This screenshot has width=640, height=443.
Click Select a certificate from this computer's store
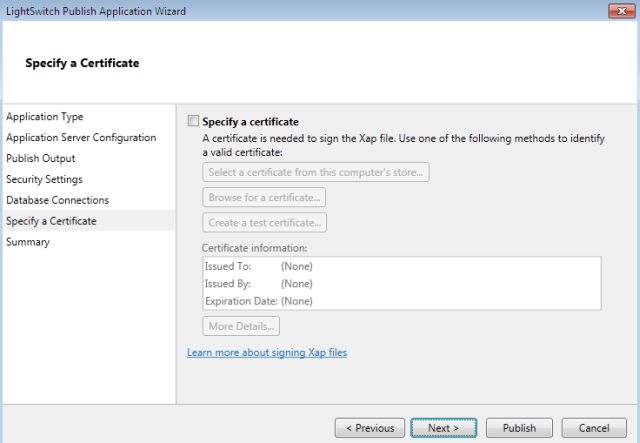pos(316,172)
